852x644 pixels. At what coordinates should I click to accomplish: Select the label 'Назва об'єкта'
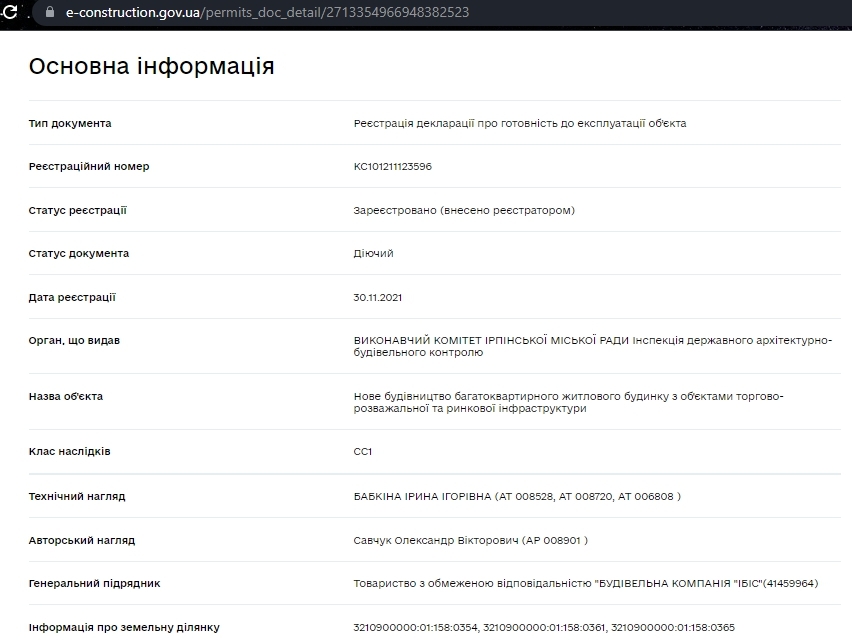pyautogui.click(x=66, y=396)
